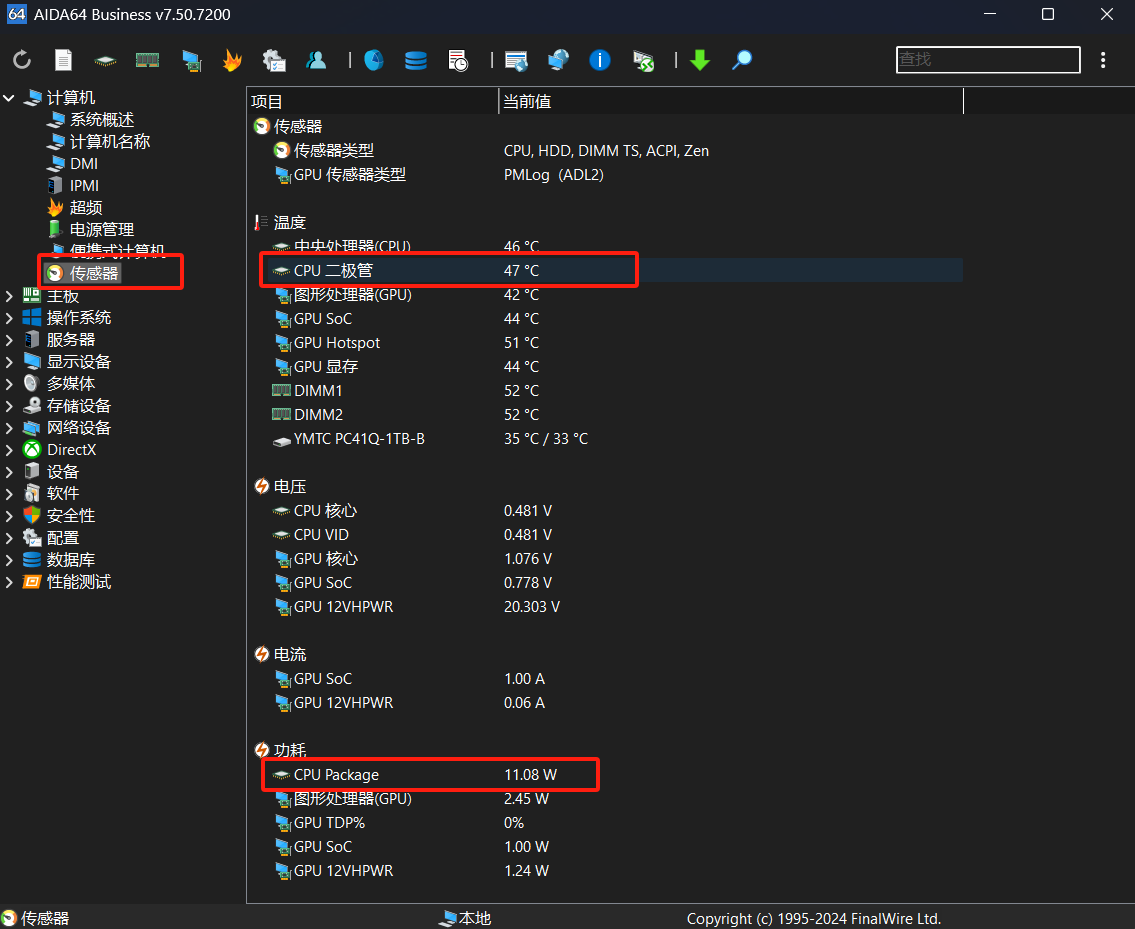Open the three-dot overflow menu
The width and height of the screenshot is (1135, 929).
click(x=1103, y=60)
